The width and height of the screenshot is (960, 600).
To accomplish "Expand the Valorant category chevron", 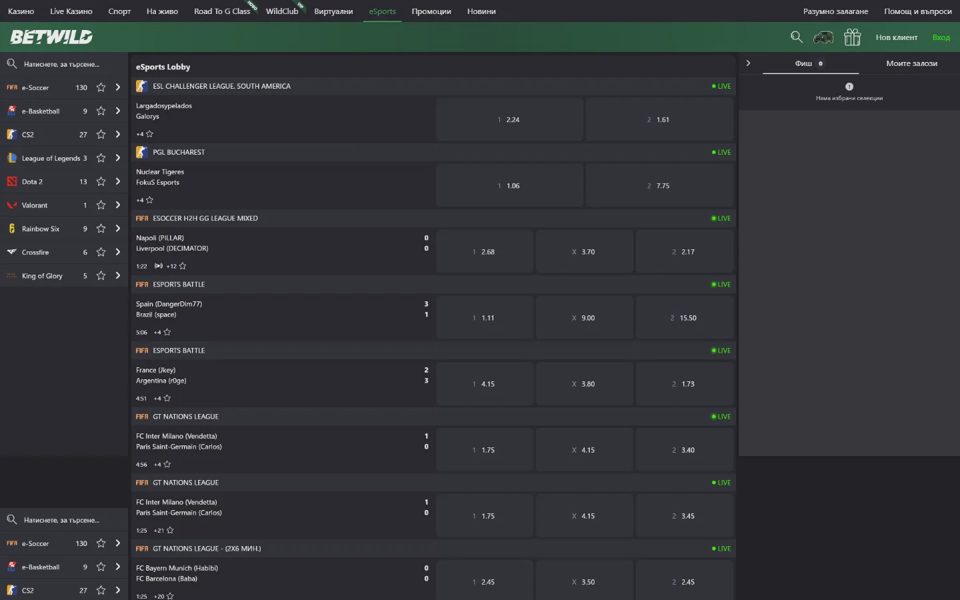I will (118, 205).
